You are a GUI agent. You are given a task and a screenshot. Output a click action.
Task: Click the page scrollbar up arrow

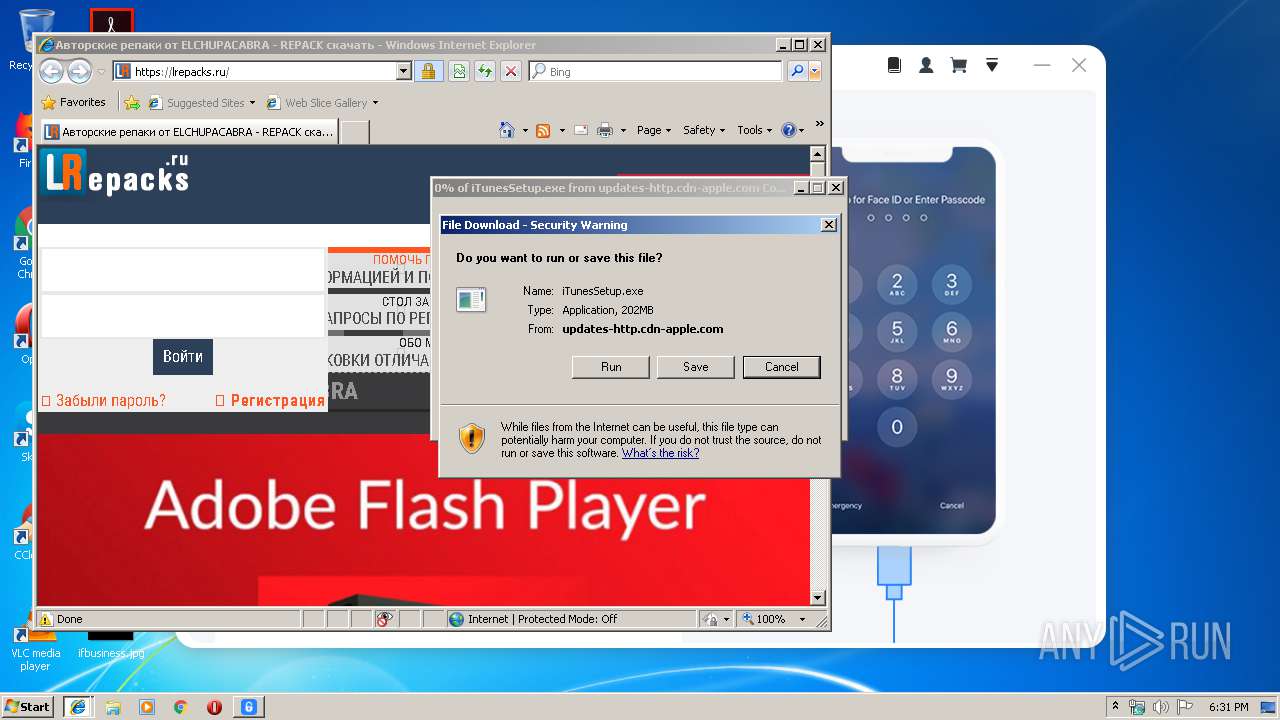tap(817, 154)
